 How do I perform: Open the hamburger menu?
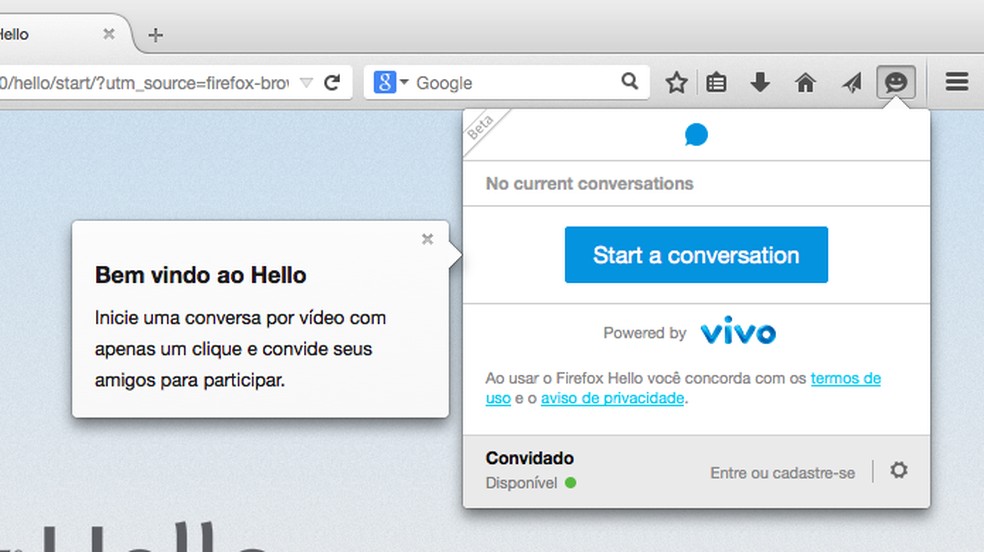pyautogui.click(x=956, y=82)
